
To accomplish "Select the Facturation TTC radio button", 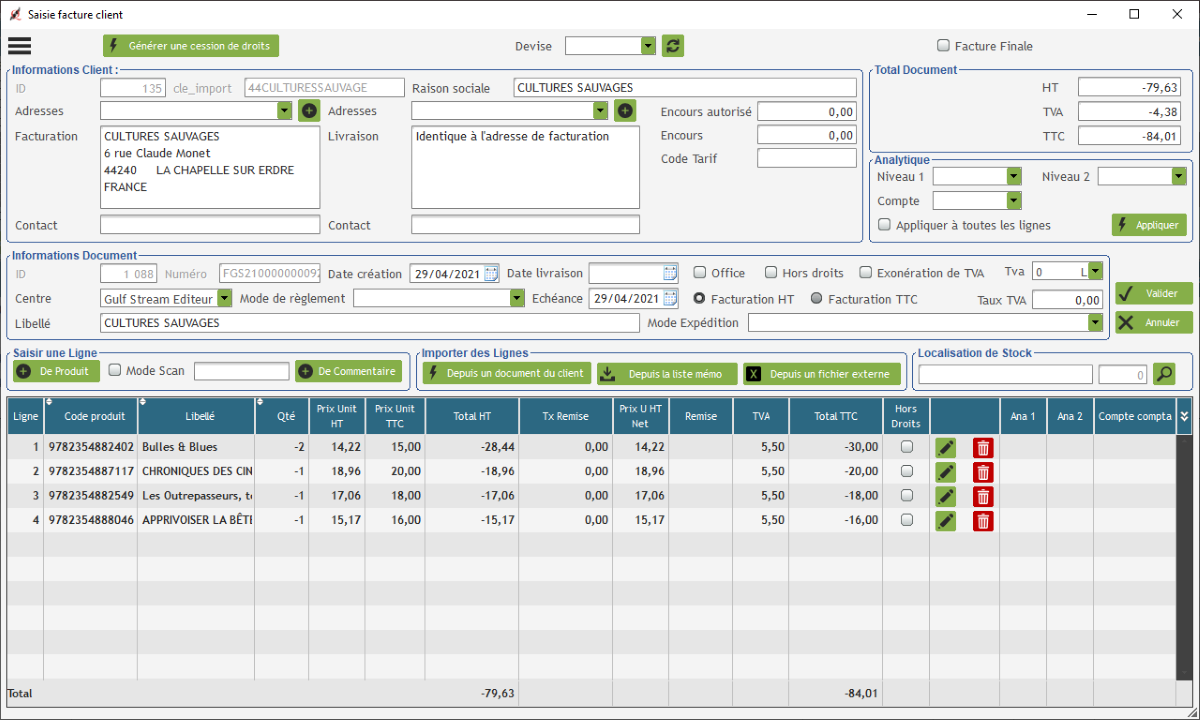I will pyautogui.click(x=817, y=298).
